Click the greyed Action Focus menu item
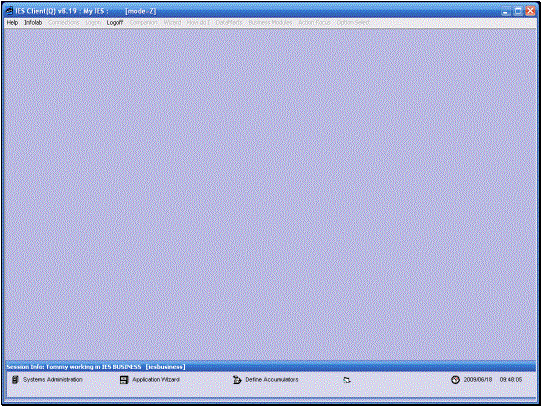The height and width of the screenshot is (406, 541). point(314,22)
